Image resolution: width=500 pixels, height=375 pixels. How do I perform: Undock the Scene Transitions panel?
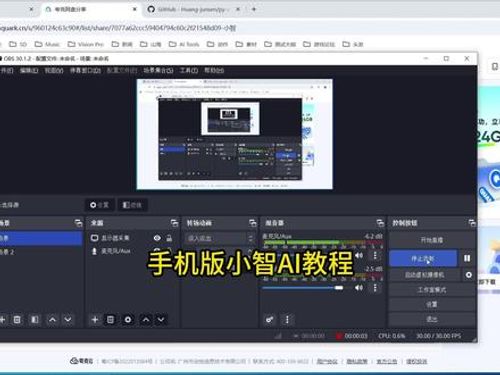(x=253, y=223)
